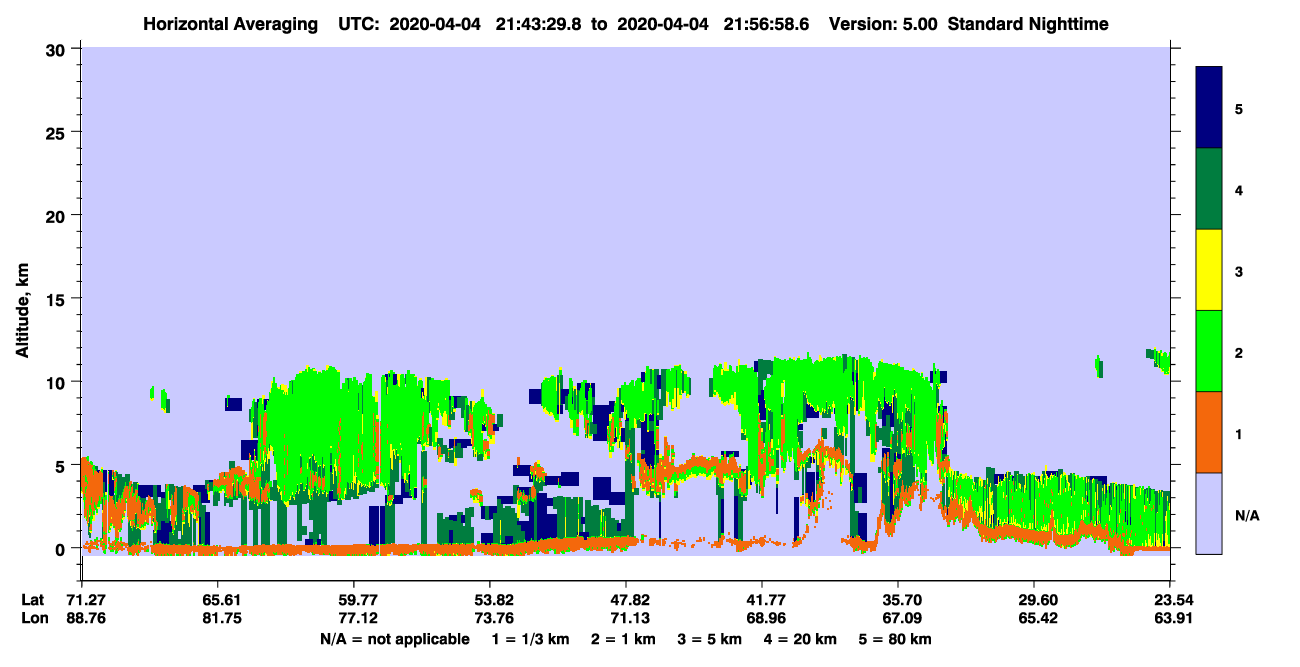The height and width of the screenshot is (667, 1300).
Task: Click the orange colorbar segment labeled 1
Action: coord(1209,432)
